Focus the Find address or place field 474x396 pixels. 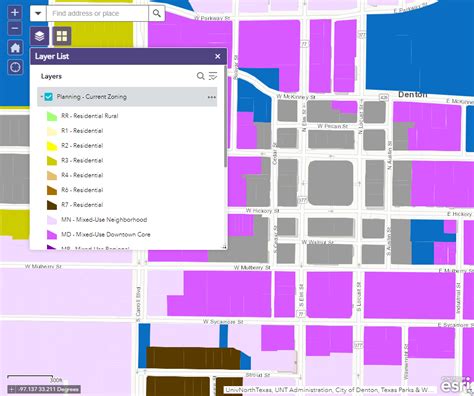point(97,13)
